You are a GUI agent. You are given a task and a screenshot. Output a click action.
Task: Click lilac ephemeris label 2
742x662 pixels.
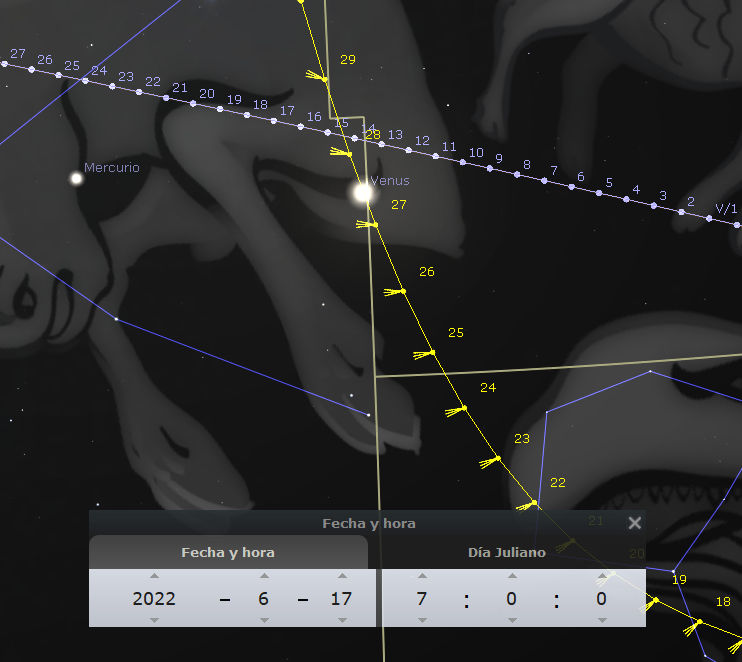(691, 202)
